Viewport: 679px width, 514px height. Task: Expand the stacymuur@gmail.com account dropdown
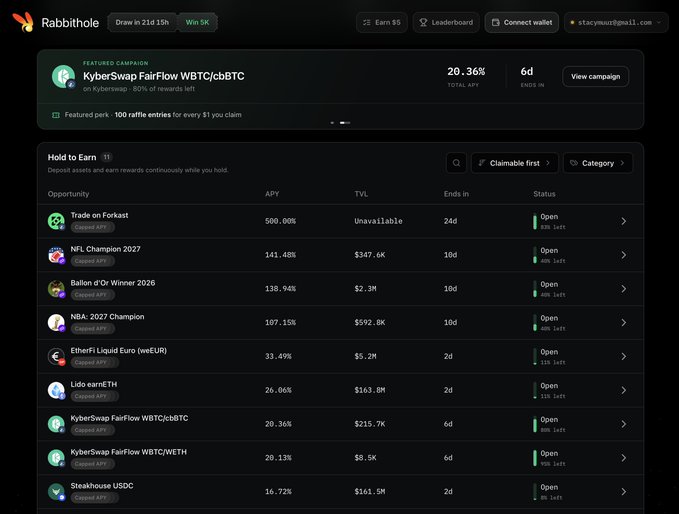click(x=616, y=23)
